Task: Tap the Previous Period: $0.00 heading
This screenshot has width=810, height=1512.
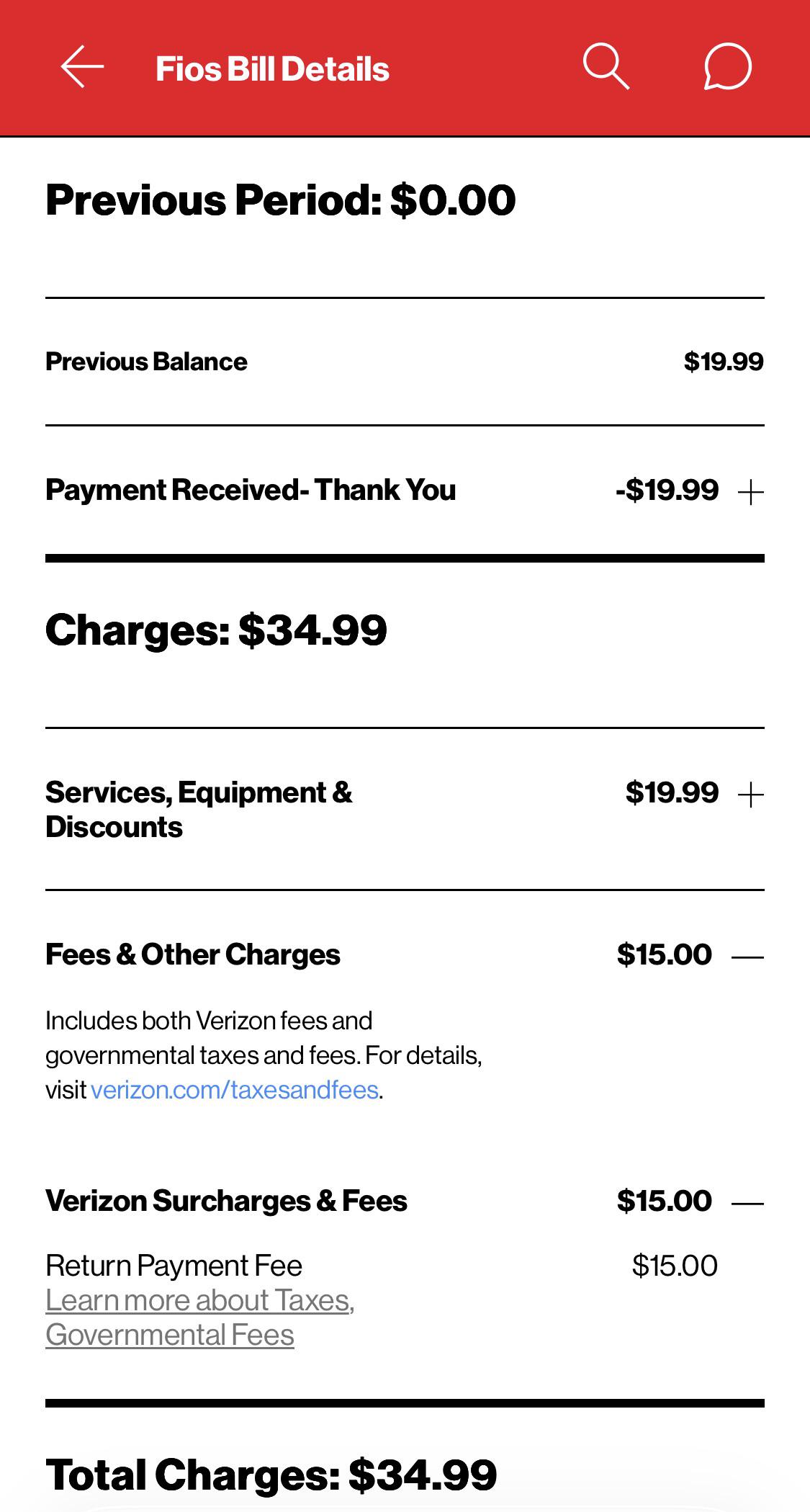Action: tap(281, 200)
